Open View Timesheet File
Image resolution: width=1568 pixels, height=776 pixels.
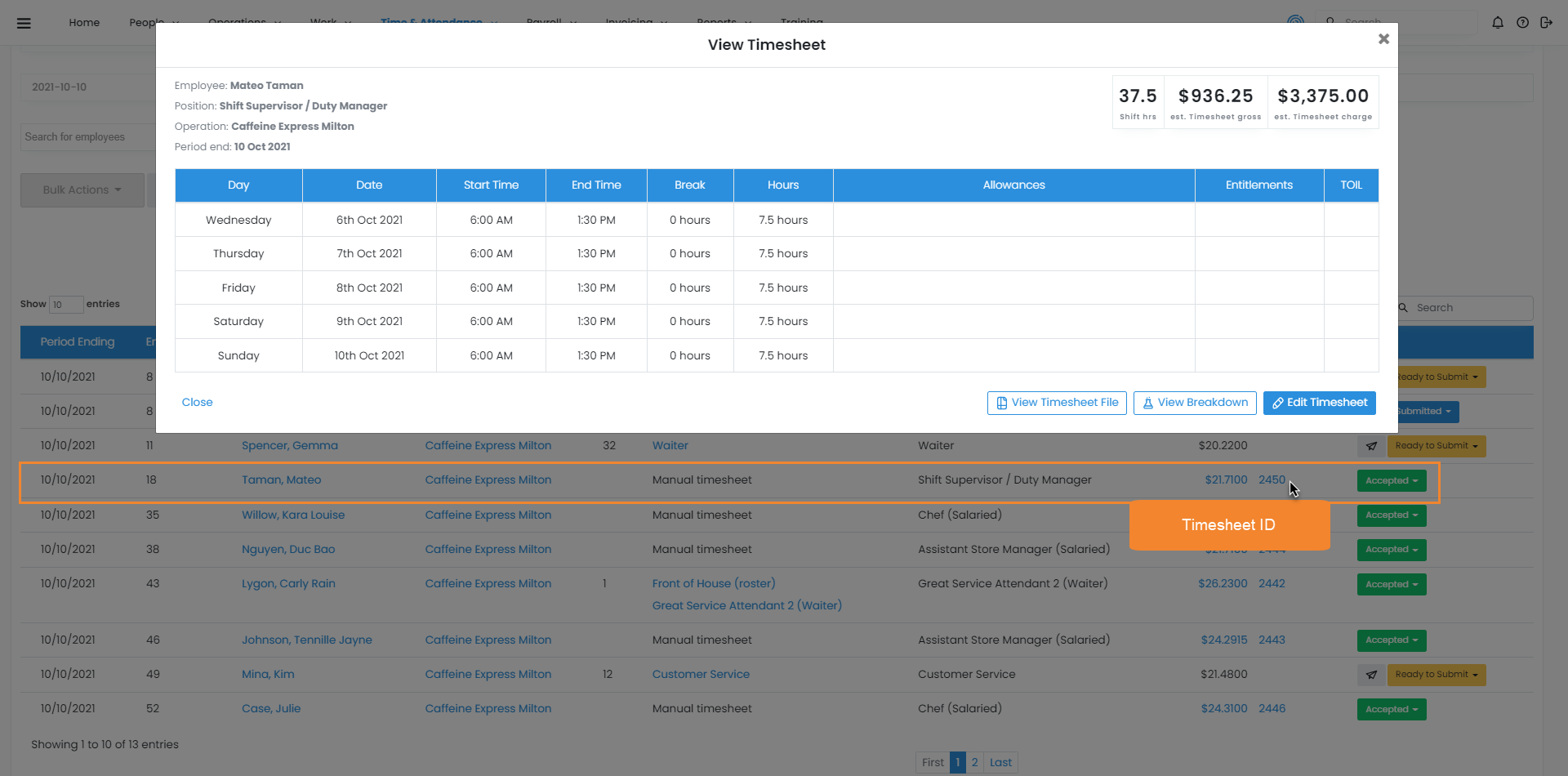point(1057,403)
